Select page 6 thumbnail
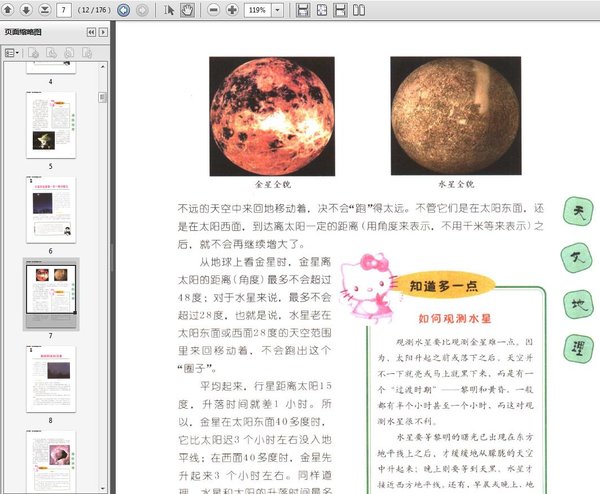 50,209
